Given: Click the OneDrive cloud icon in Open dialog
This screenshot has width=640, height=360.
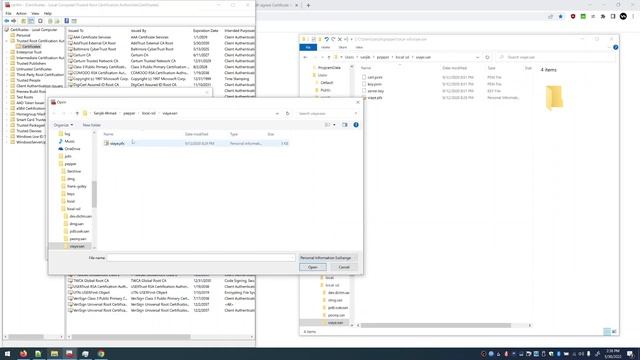Looking at the screenshot, I should click(61, 149).
